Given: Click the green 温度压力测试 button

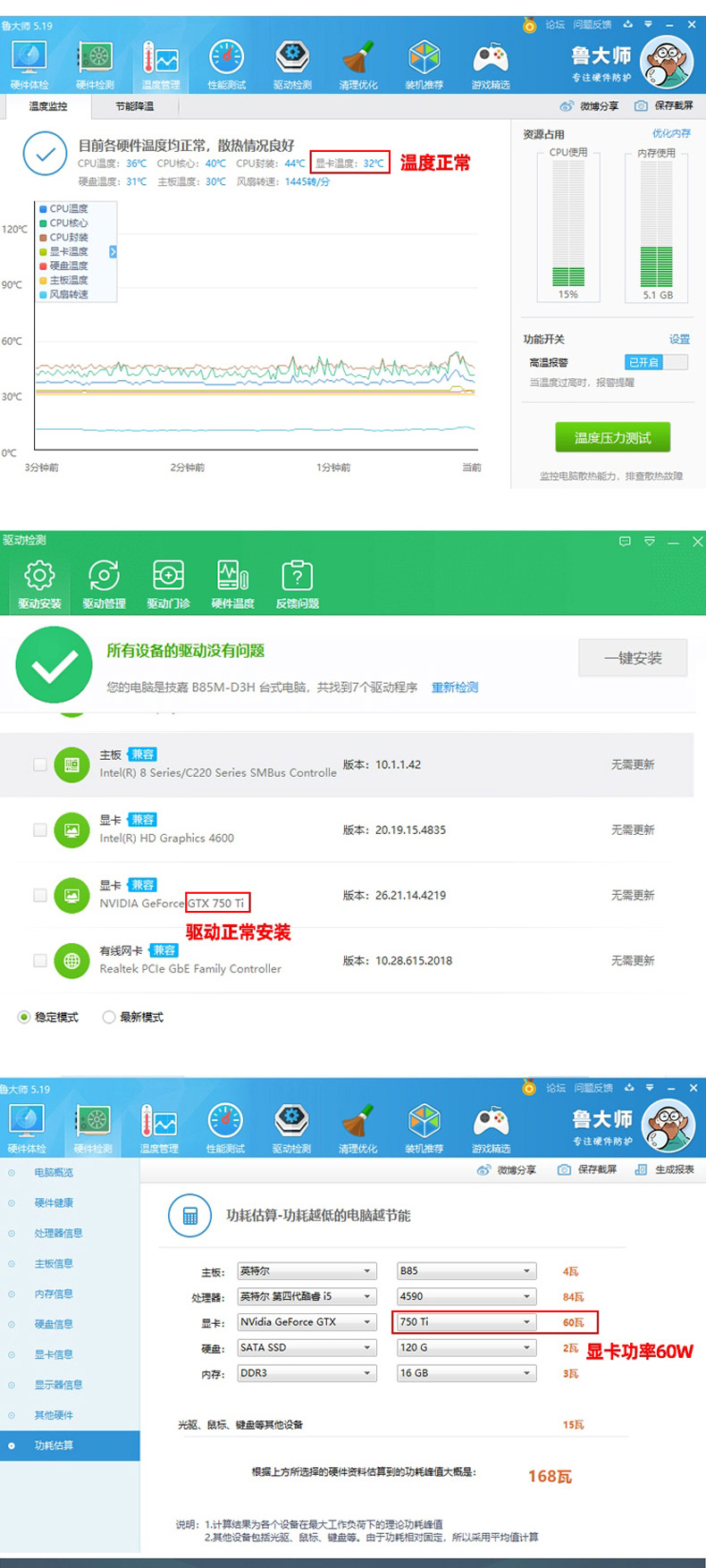Looking at the screenshot, I should coord(612,438).
